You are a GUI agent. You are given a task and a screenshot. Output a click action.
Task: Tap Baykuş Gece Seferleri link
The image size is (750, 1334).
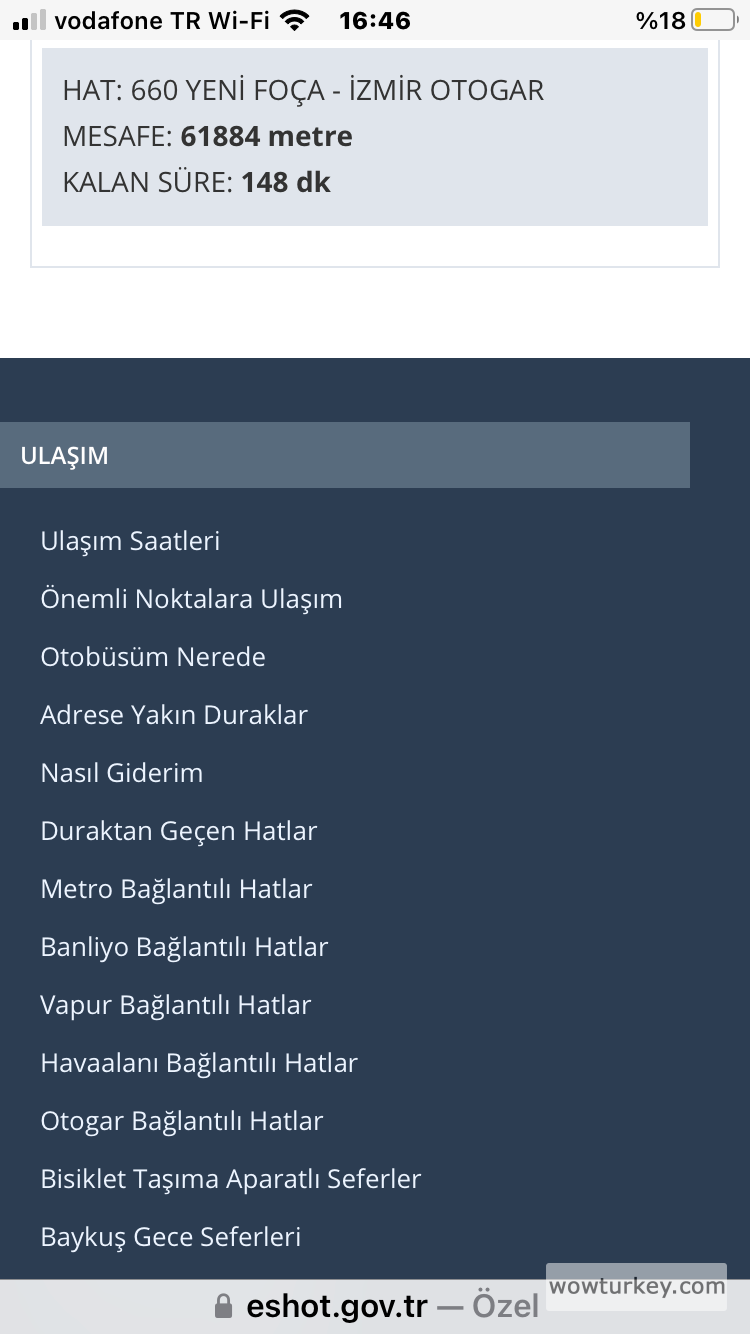pos(171,1237)
